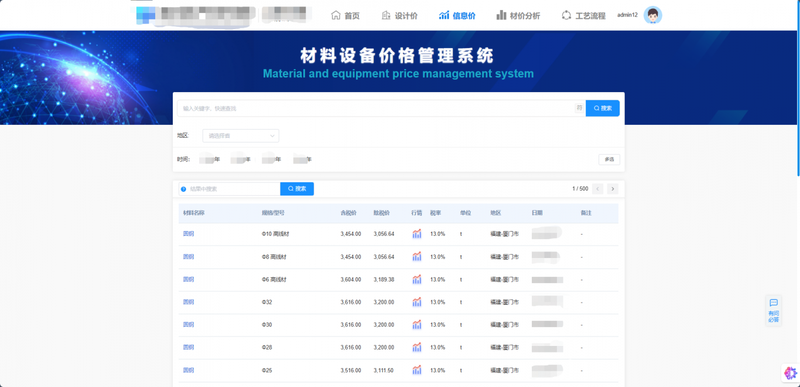Viewport: 800px width, 387px height.
Task: Click the 税率 column header
Action: pyautogui.click(x=436, y=213)
